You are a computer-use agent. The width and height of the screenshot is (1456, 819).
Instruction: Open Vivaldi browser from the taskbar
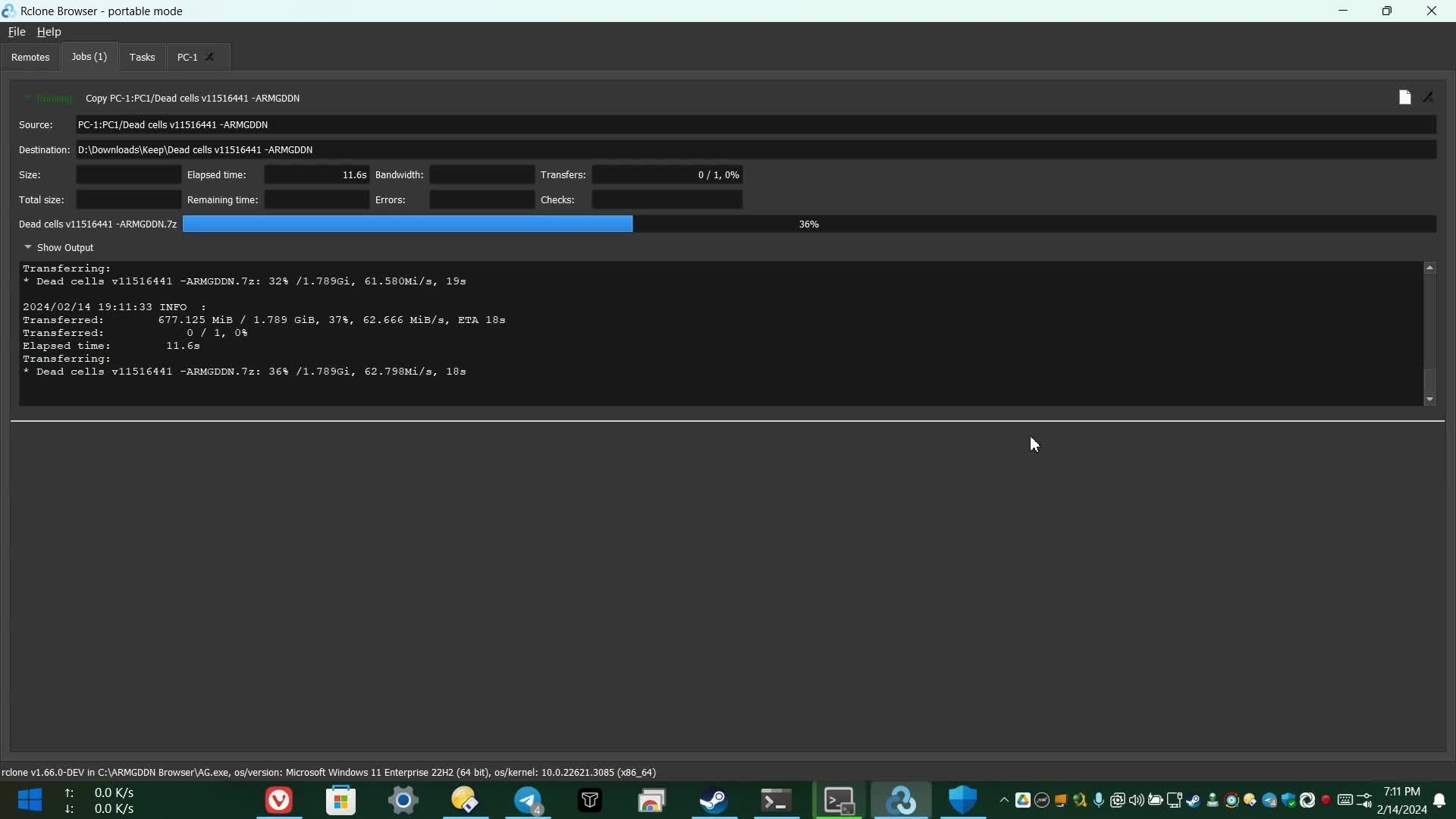[x=279, y=800]
